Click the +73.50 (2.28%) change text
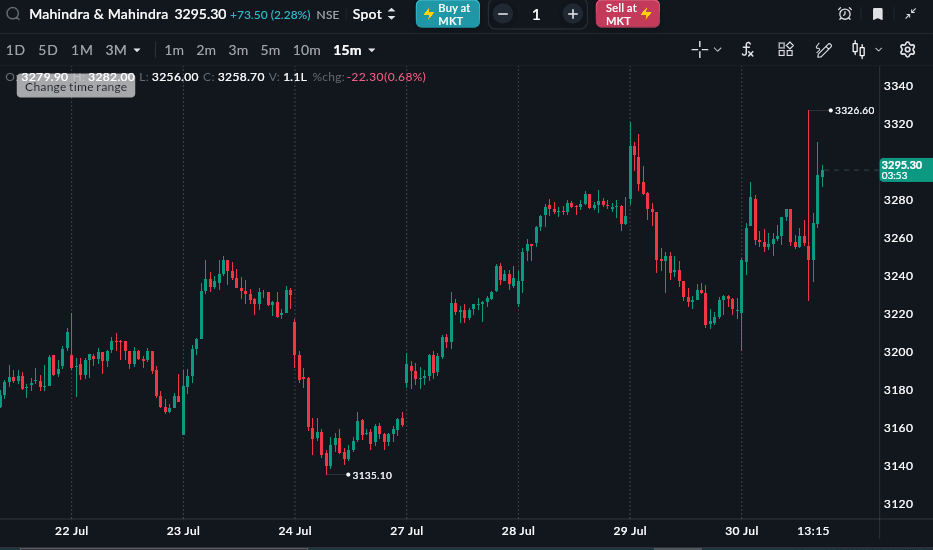 tap(270, 15)
